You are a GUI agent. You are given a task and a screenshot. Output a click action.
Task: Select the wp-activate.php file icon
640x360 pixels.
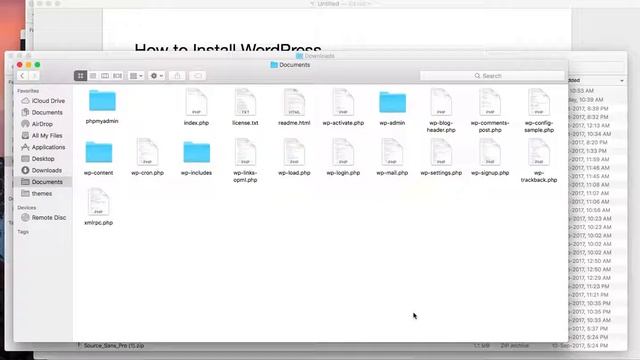343,102
